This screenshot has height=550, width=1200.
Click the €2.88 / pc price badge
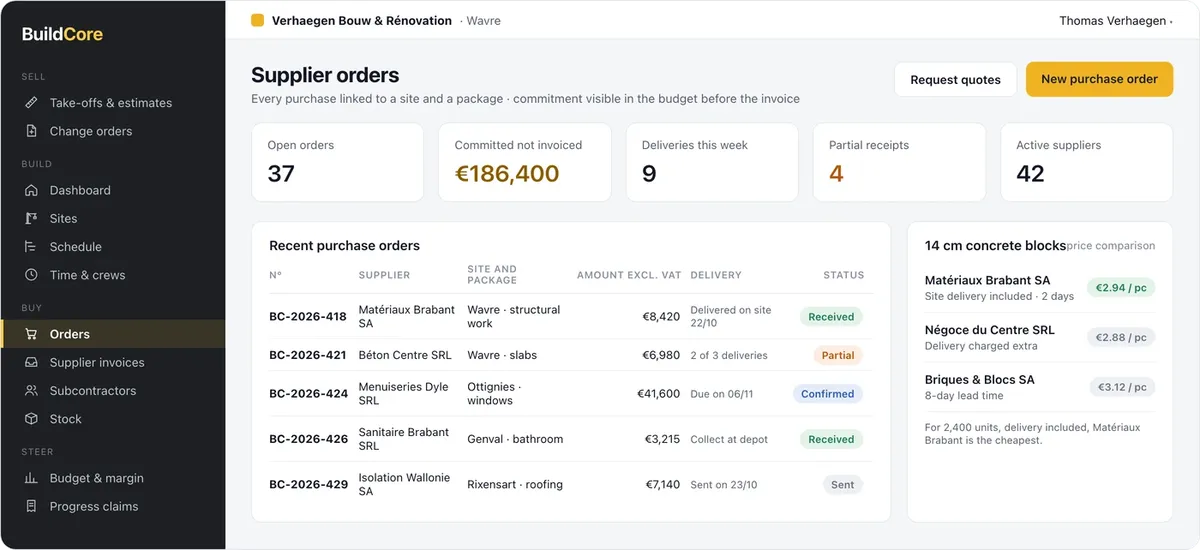click(x=1122, y=337)
